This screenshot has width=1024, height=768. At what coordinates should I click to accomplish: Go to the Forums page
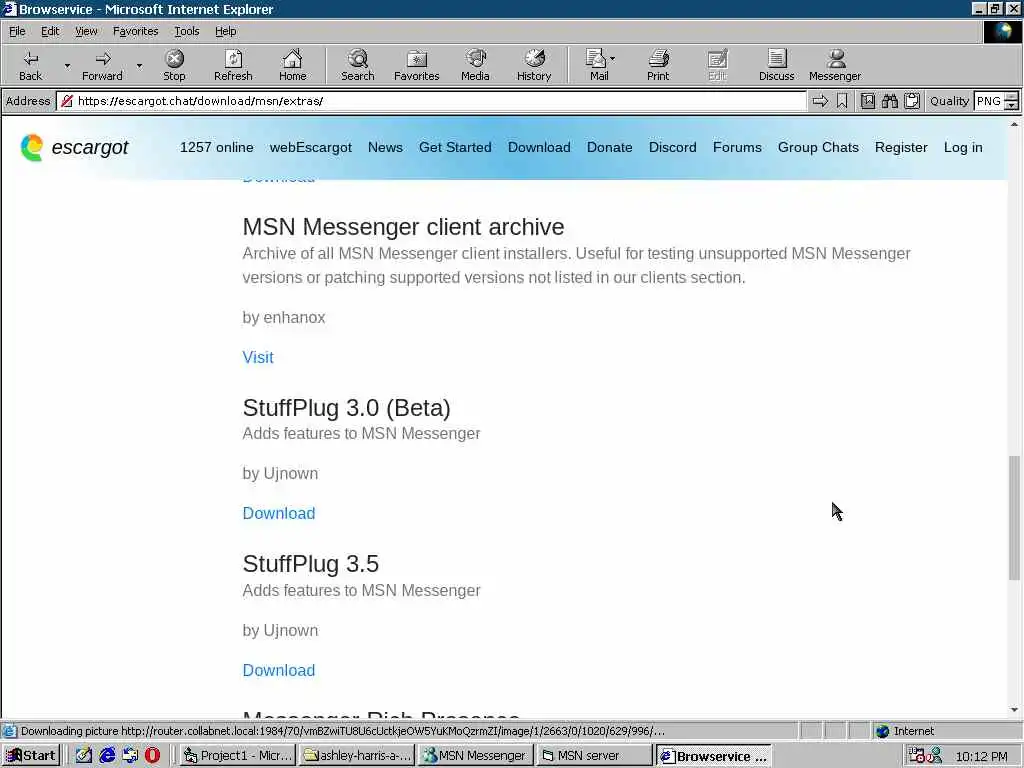pyautogui.click(x=737, y=148)
